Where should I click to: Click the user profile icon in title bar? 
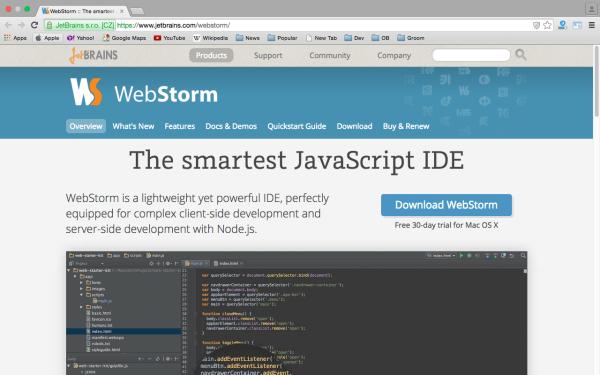tap(591, 8)
